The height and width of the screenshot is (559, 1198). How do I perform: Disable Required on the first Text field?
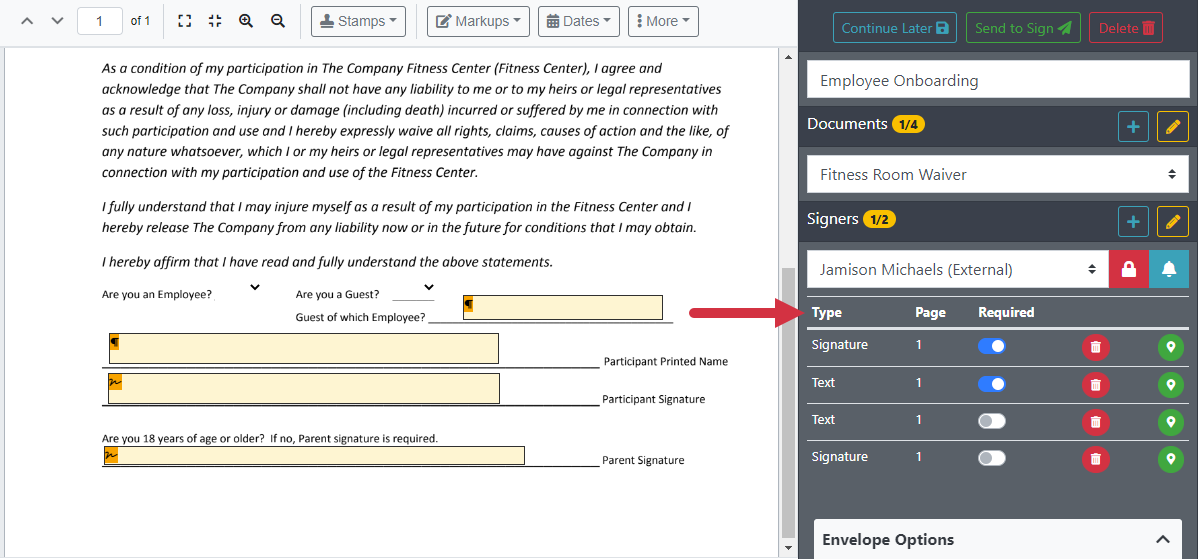pyautogui.click(x=991, y=384)
